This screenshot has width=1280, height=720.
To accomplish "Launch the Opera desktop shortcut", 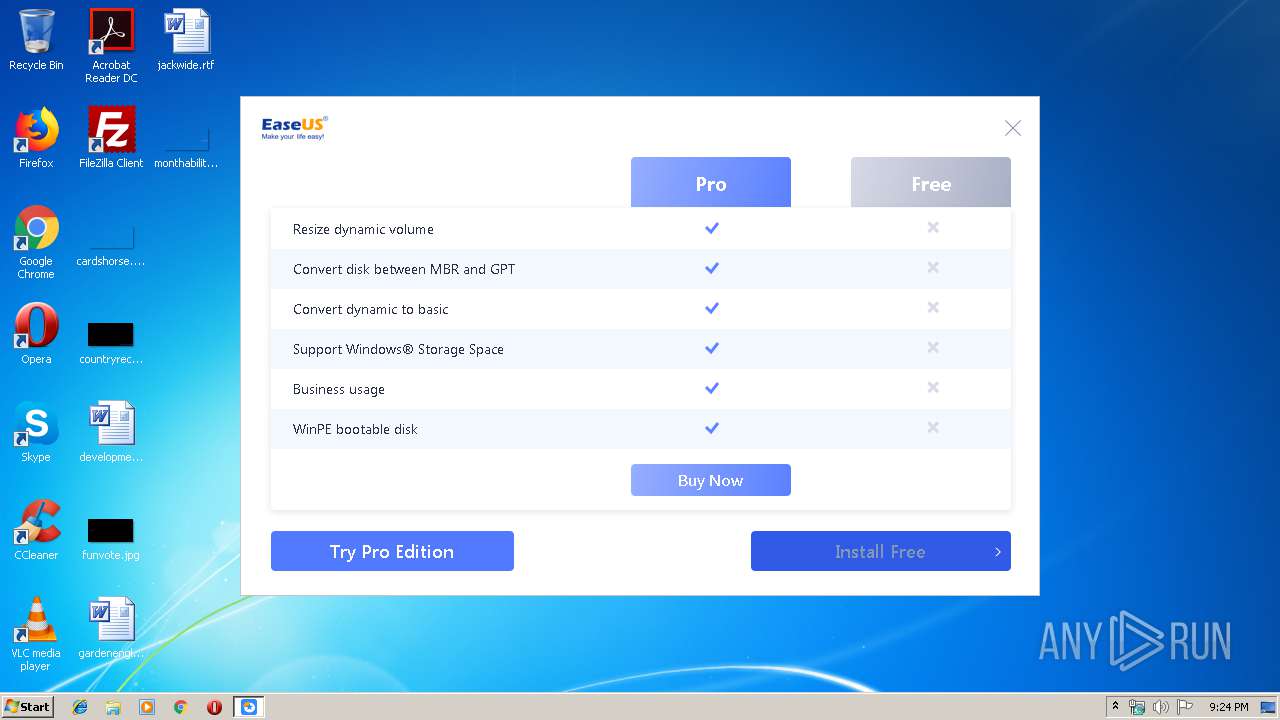I will coord(36,334).
